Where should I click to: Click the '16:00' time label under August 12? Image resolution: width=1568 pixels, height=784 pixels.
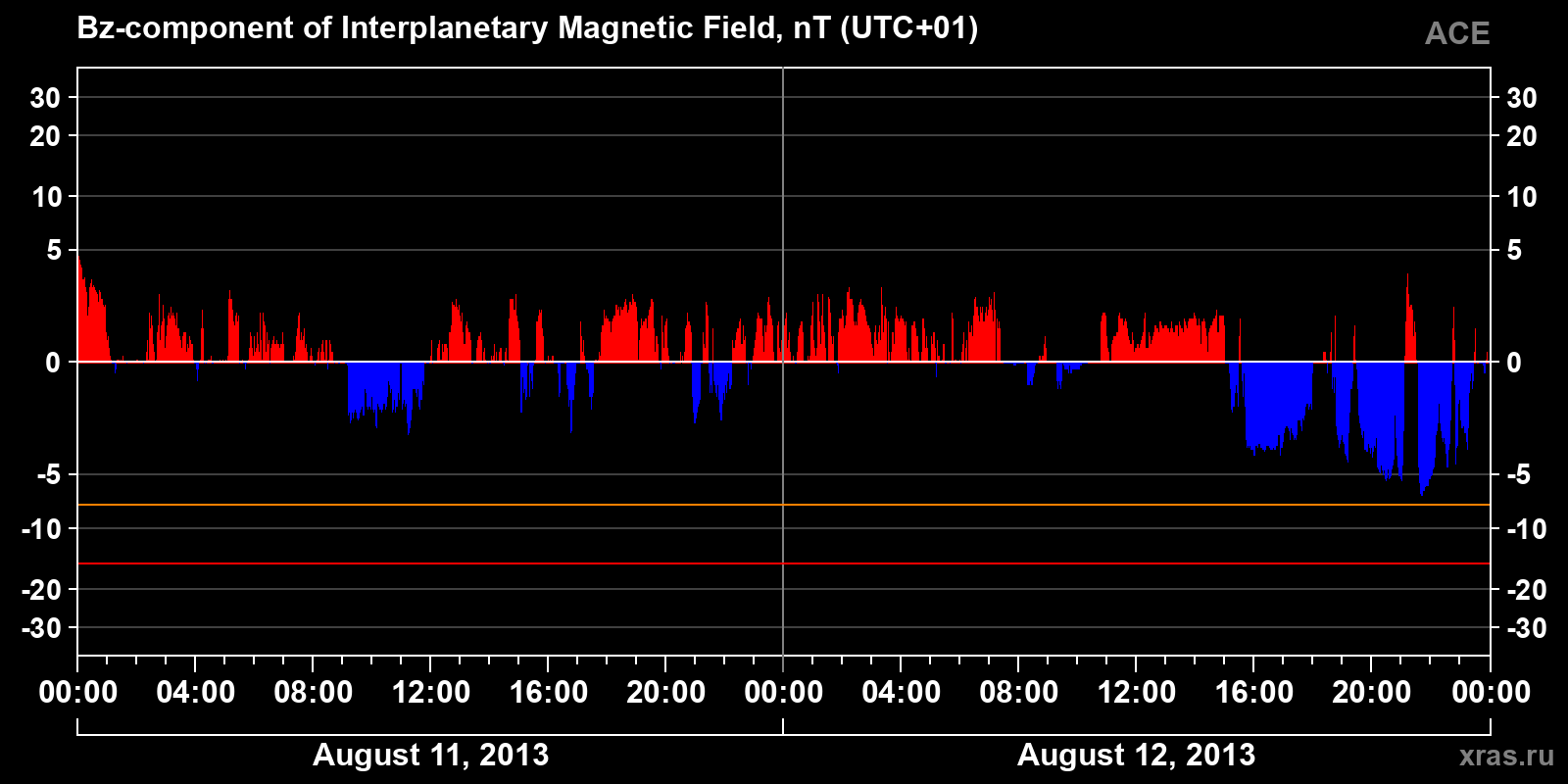click(x=1254, y=693)
